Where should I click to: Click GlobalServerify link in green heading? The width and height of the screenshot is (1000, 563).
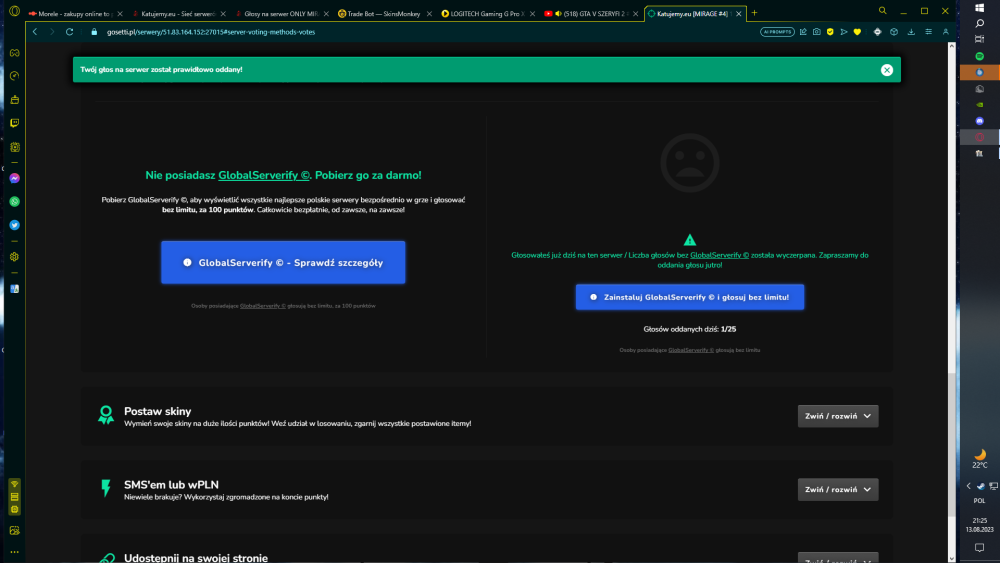coord(264,175)
